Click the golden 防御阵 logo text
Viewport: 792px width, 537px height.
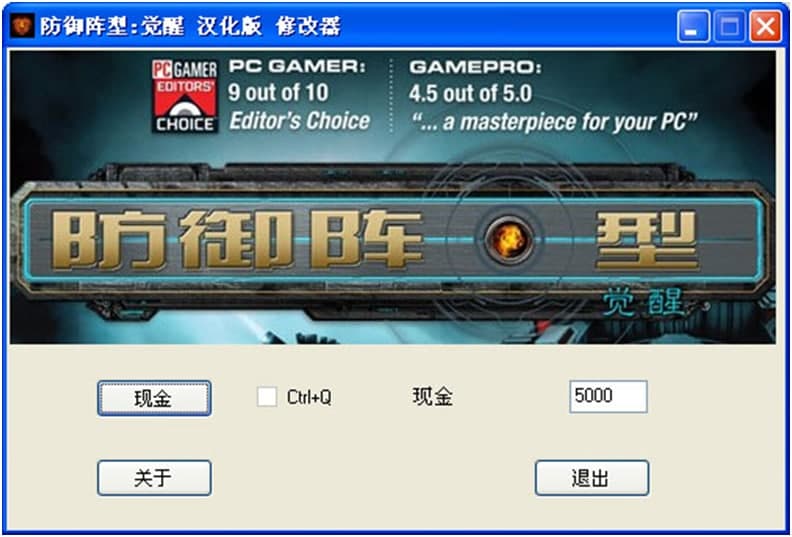[236, 240]
